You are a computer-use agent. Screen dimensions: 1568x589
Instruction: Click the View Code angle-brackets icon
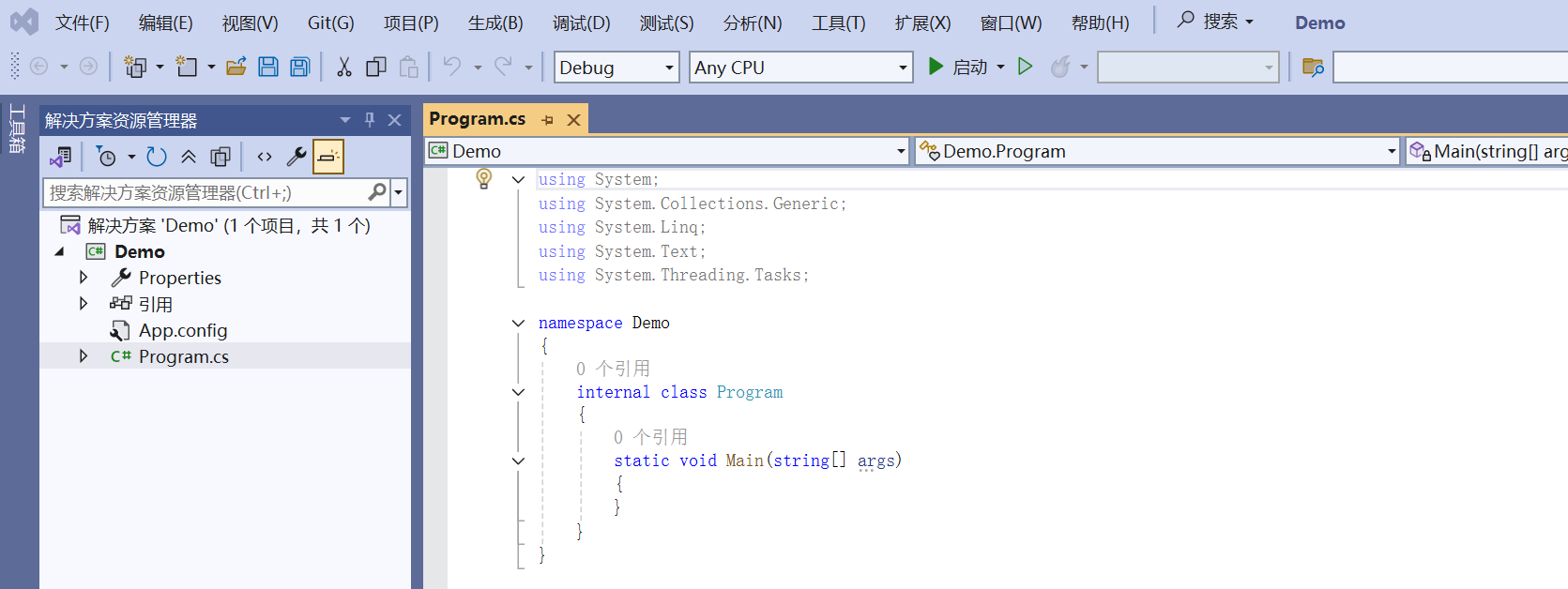click(x=265, y=157)
